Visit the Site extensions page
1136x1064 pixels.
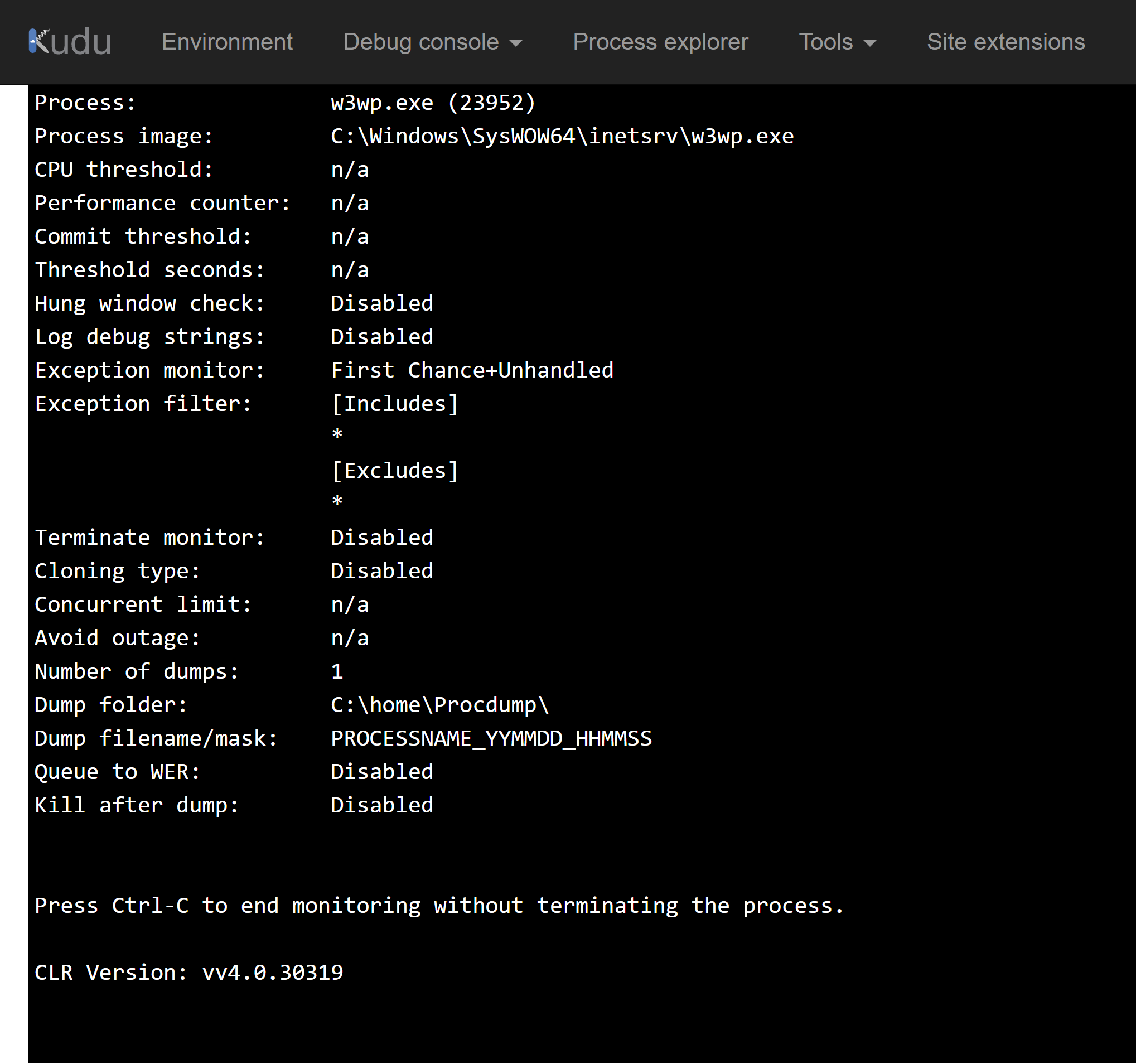click(1006, 42)
